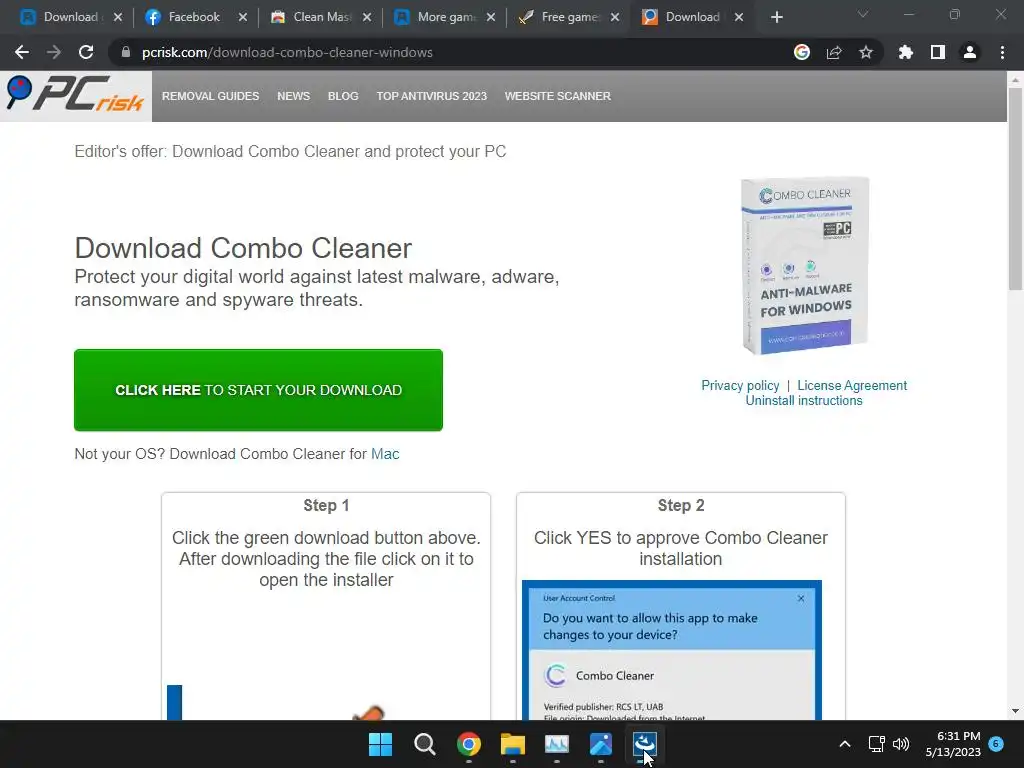This screenshot has width=1024, height=768.
Task: Open the Website Scanner page
Action: (558, 96)
